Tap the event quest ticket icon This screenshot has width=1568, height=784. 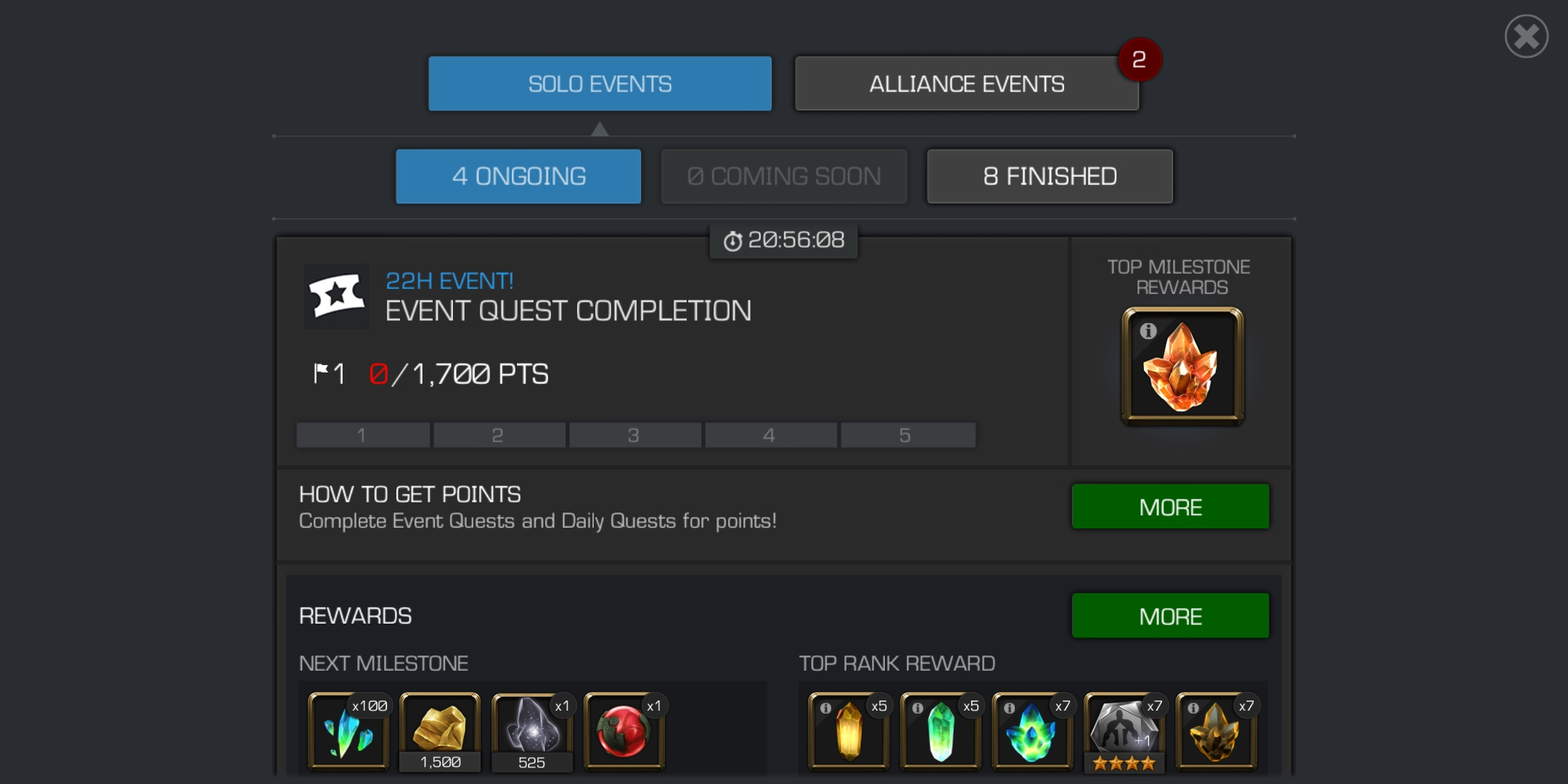(x=336, y=295)
